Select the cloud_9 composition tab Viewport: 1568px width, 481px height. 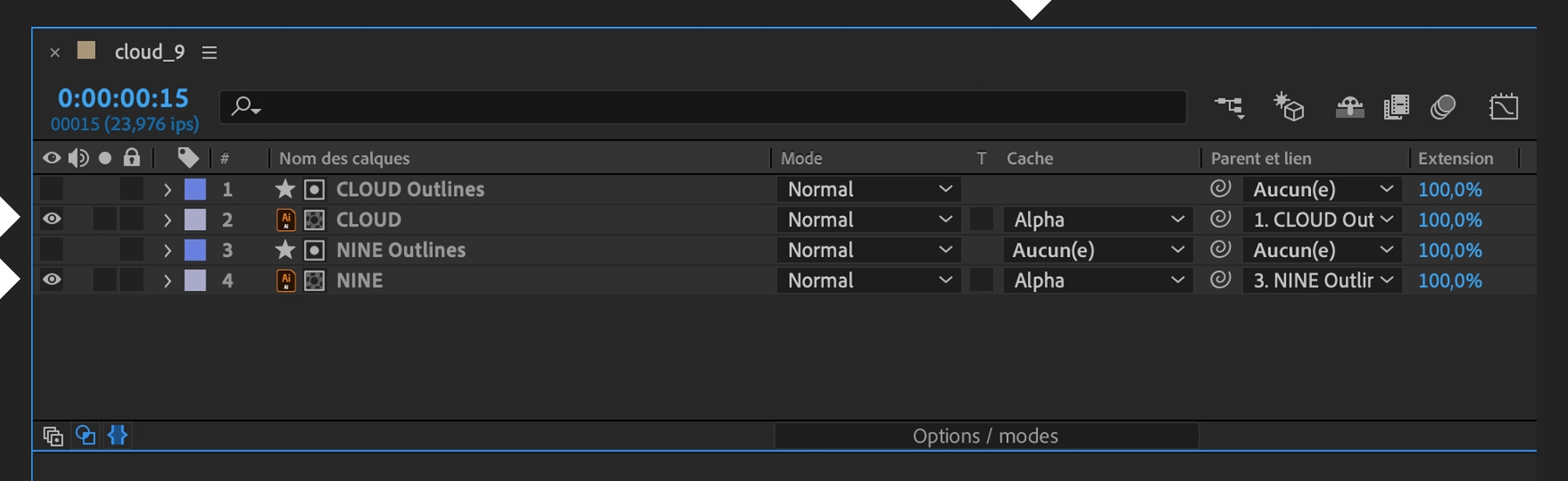tap(149, 52)
